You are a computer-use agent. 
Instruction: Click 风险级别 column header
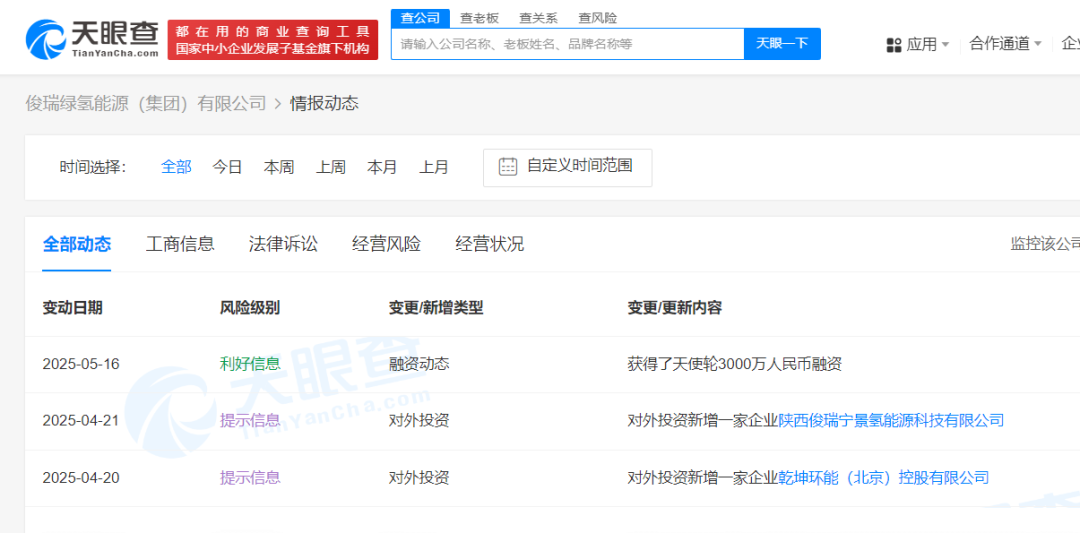click(x=250, y=308)
